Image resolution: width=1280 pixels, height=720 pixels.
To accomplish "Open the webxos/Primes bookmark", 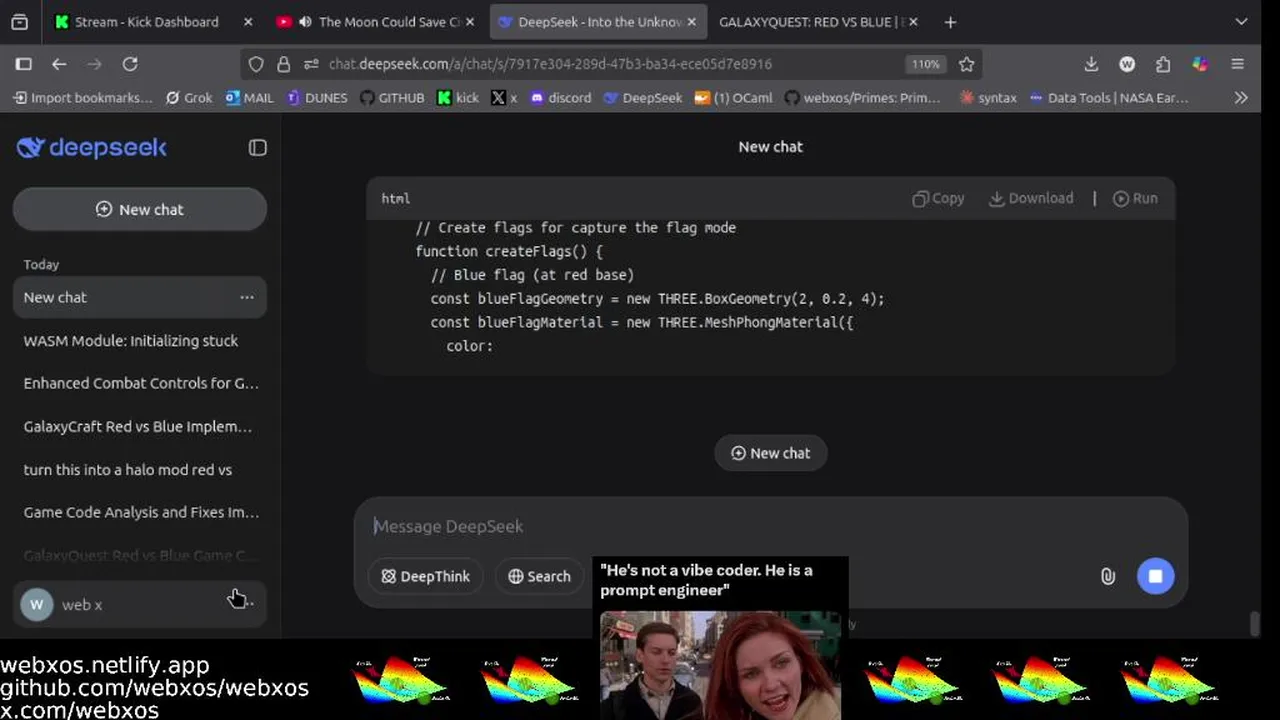I will [x=862, y=98].
